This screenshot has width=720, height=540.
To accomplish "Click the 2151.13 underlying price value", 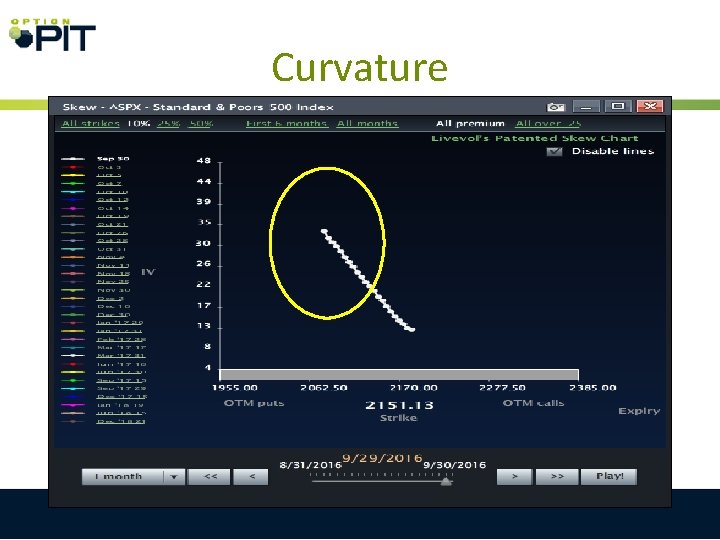I will pyautogui.click(x=399, y=405).
